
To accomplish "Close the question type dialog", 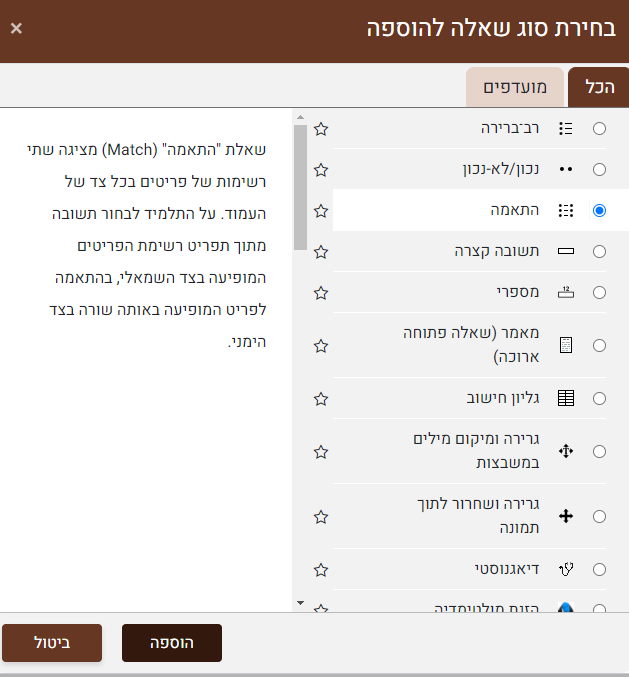I will (x=16, y=28).
